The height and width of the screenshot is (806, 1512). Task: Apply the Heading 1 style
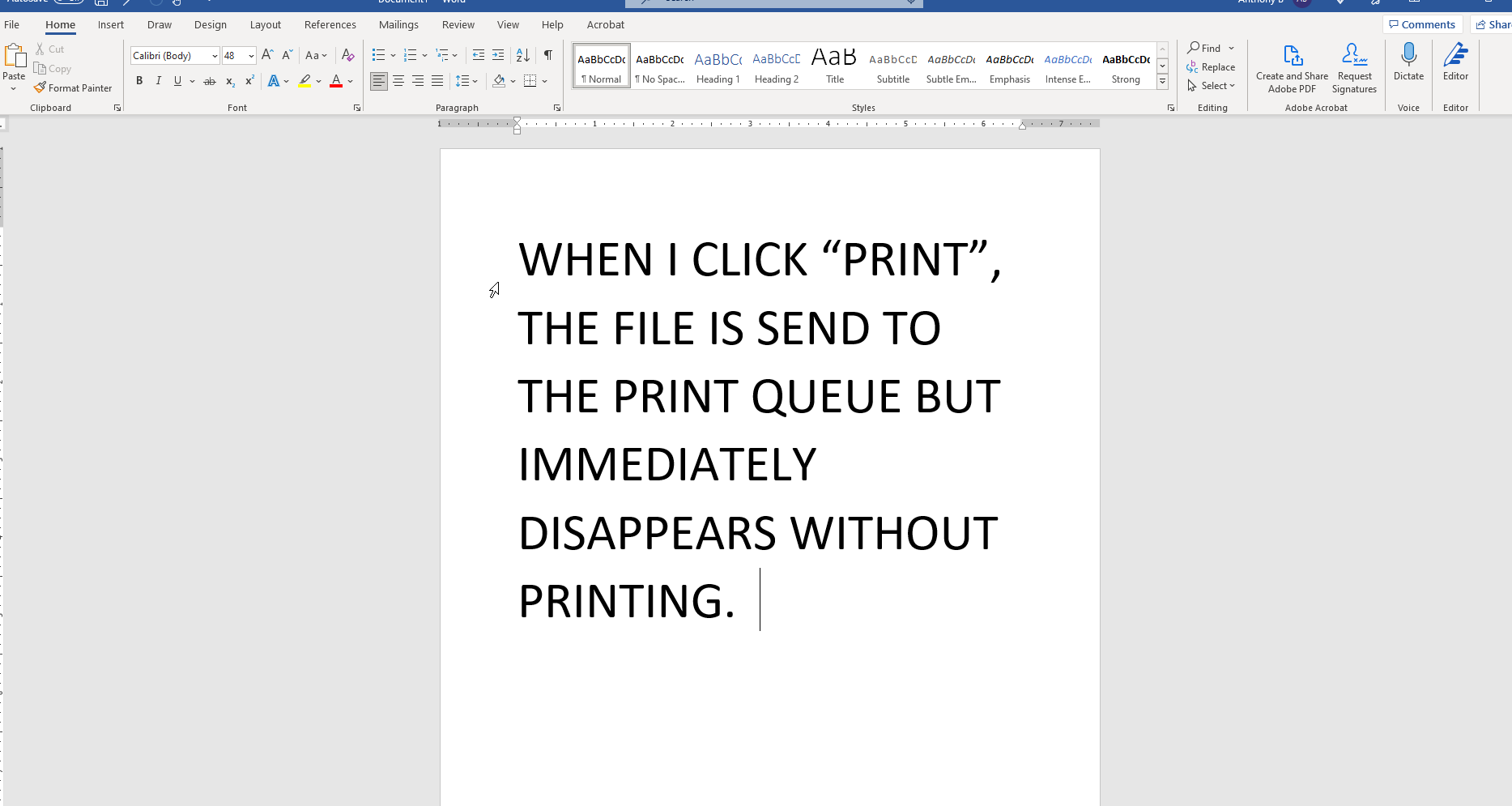pos(718,65)
